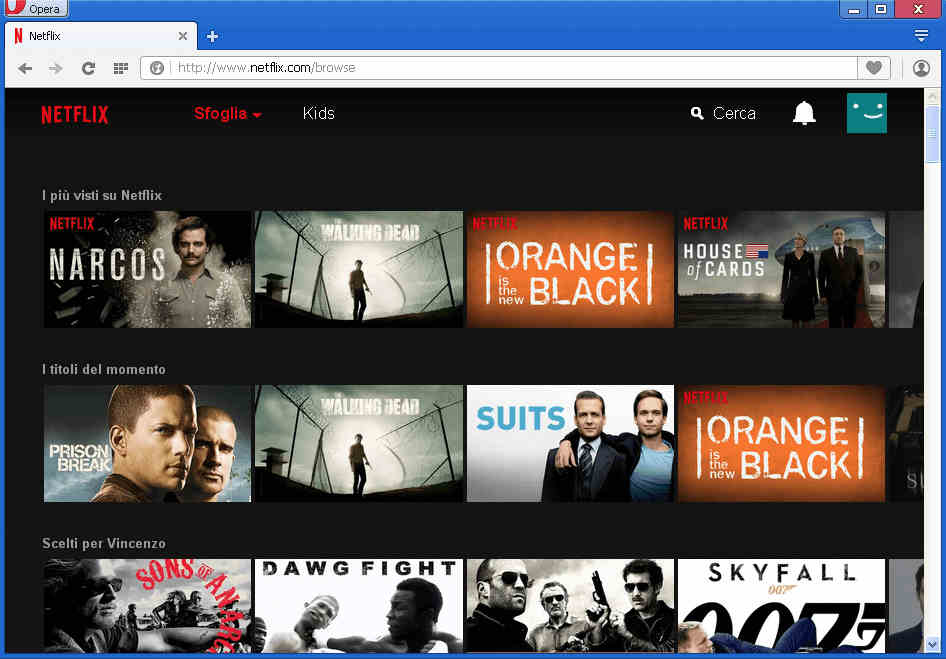
Task: Open Orange is the New Black in titoli del momento
Action: tap(781, 444)
